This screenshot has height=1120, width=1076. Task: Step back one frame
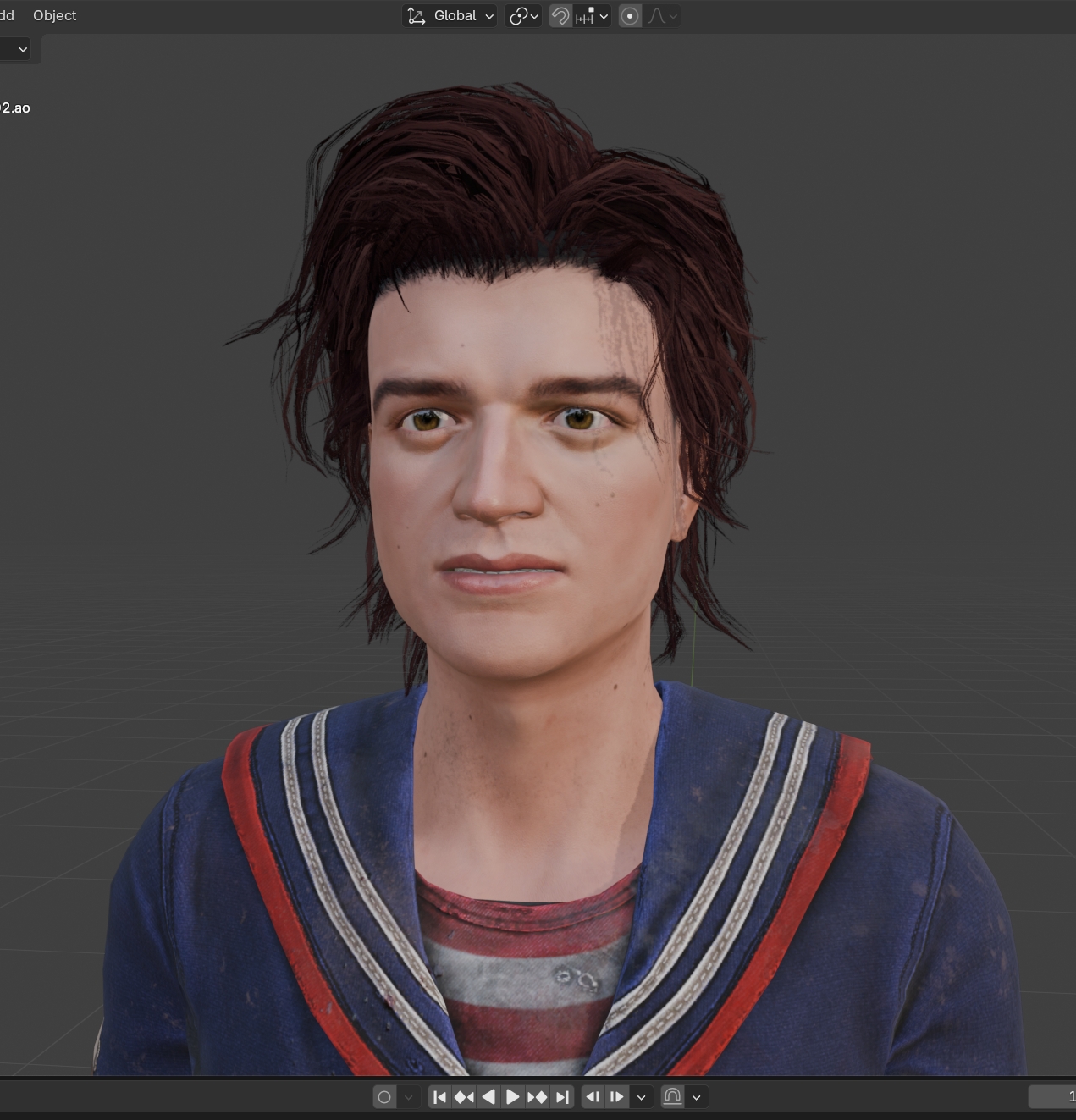pos(593,1097)
